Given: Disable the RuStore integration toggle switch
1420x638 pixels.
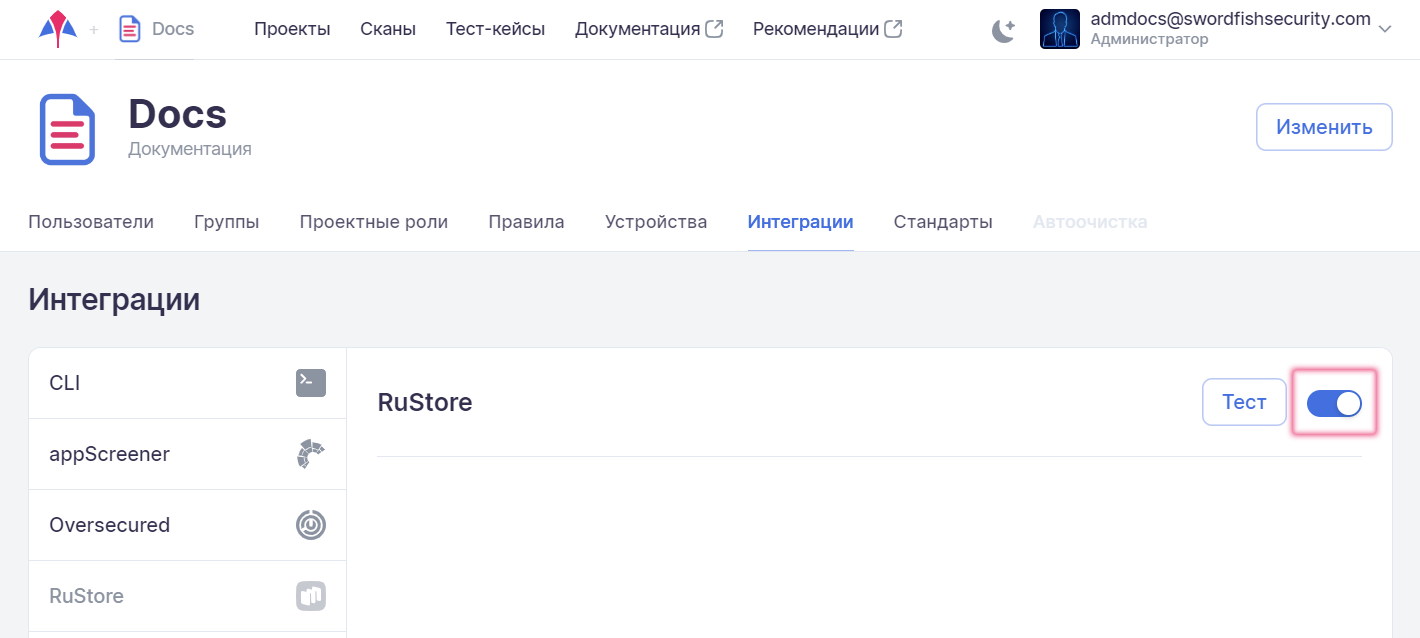Looking at the screenshot, I should tap(1334, 402).
